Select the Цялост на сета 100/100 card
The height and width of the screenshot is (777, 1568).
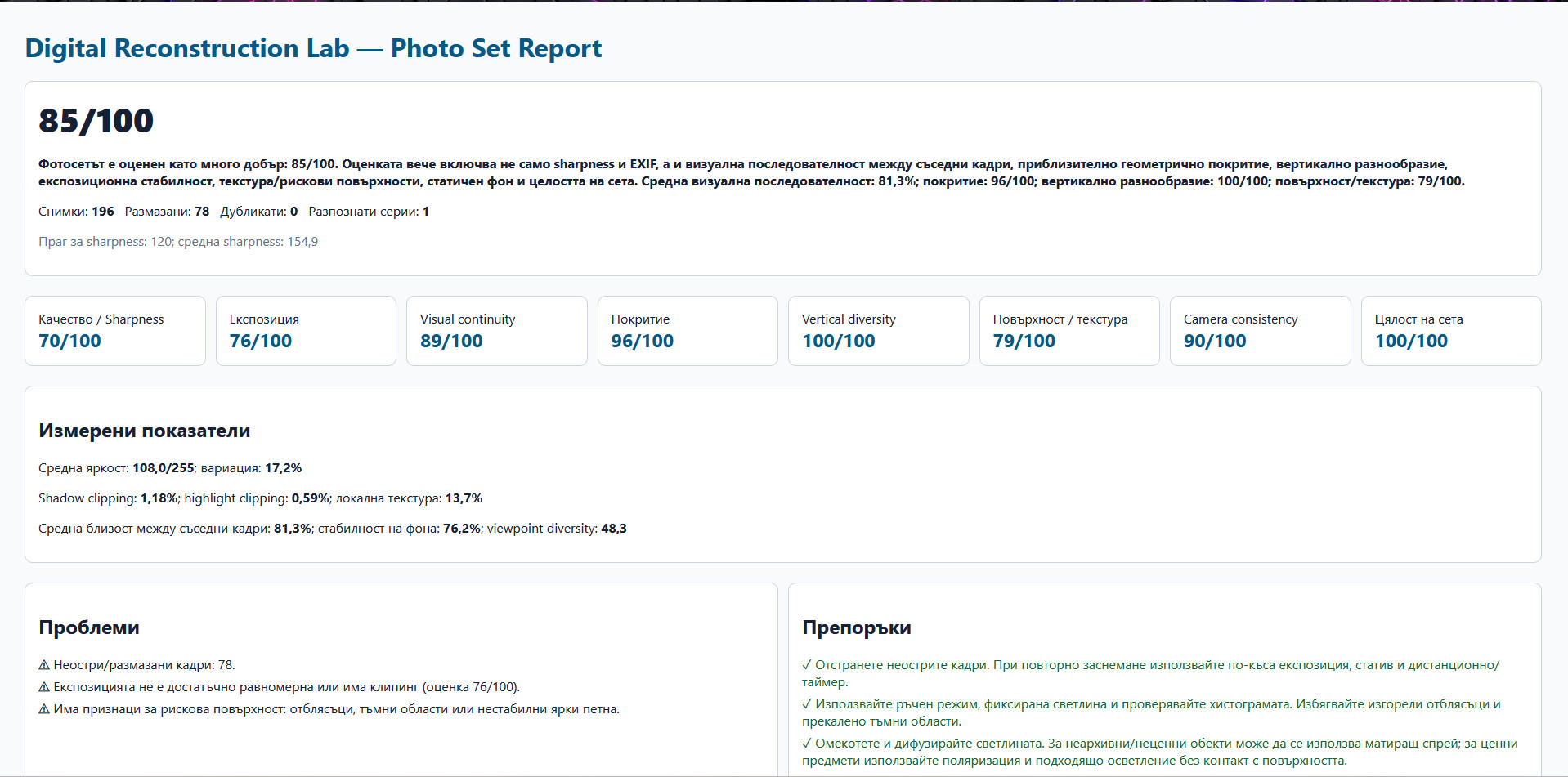click(x=1451, y=331)
